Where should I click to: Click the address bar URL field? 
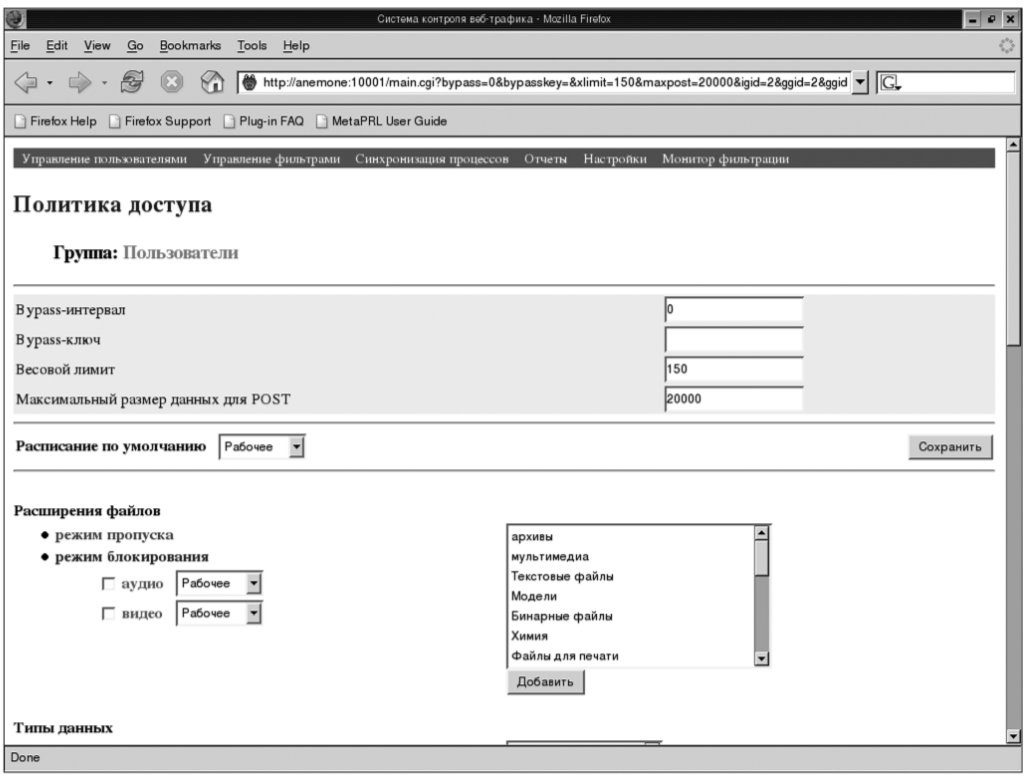(x=555, y=82)
